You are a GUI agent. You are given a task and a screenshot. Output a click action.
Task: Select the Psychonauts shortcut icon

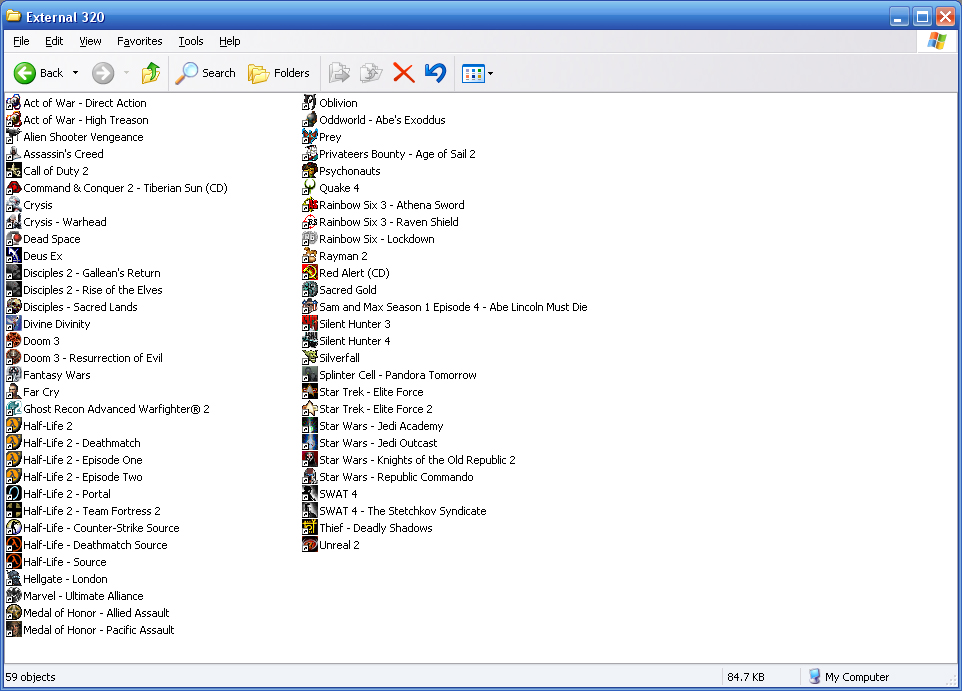(310, 171)
